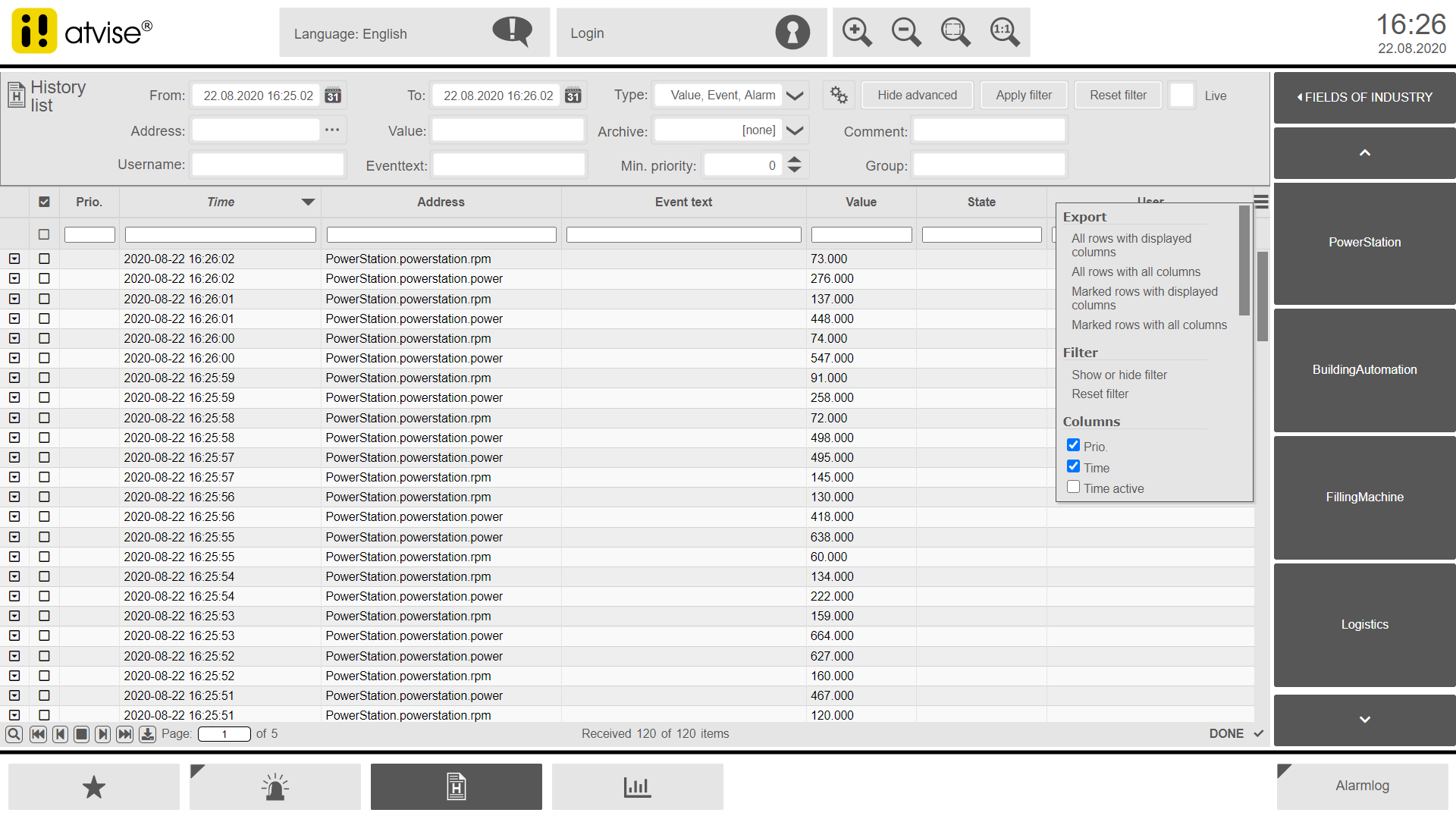Screen dimensions: 1456x819
Task: Uncheck the Time column checkbox
Action: (1073, 466)
